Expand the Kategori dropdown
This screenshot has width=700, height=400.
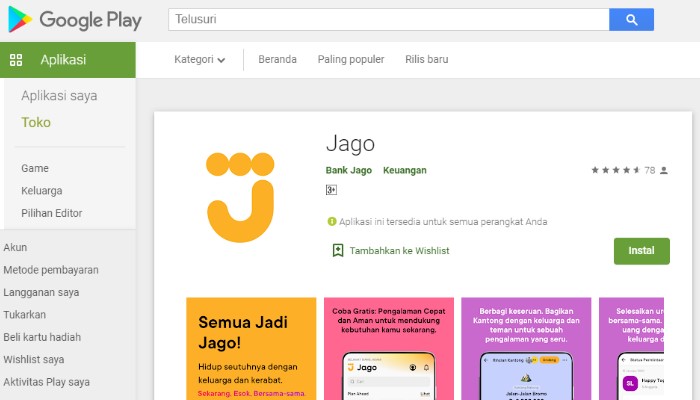[x=200, y=59]
